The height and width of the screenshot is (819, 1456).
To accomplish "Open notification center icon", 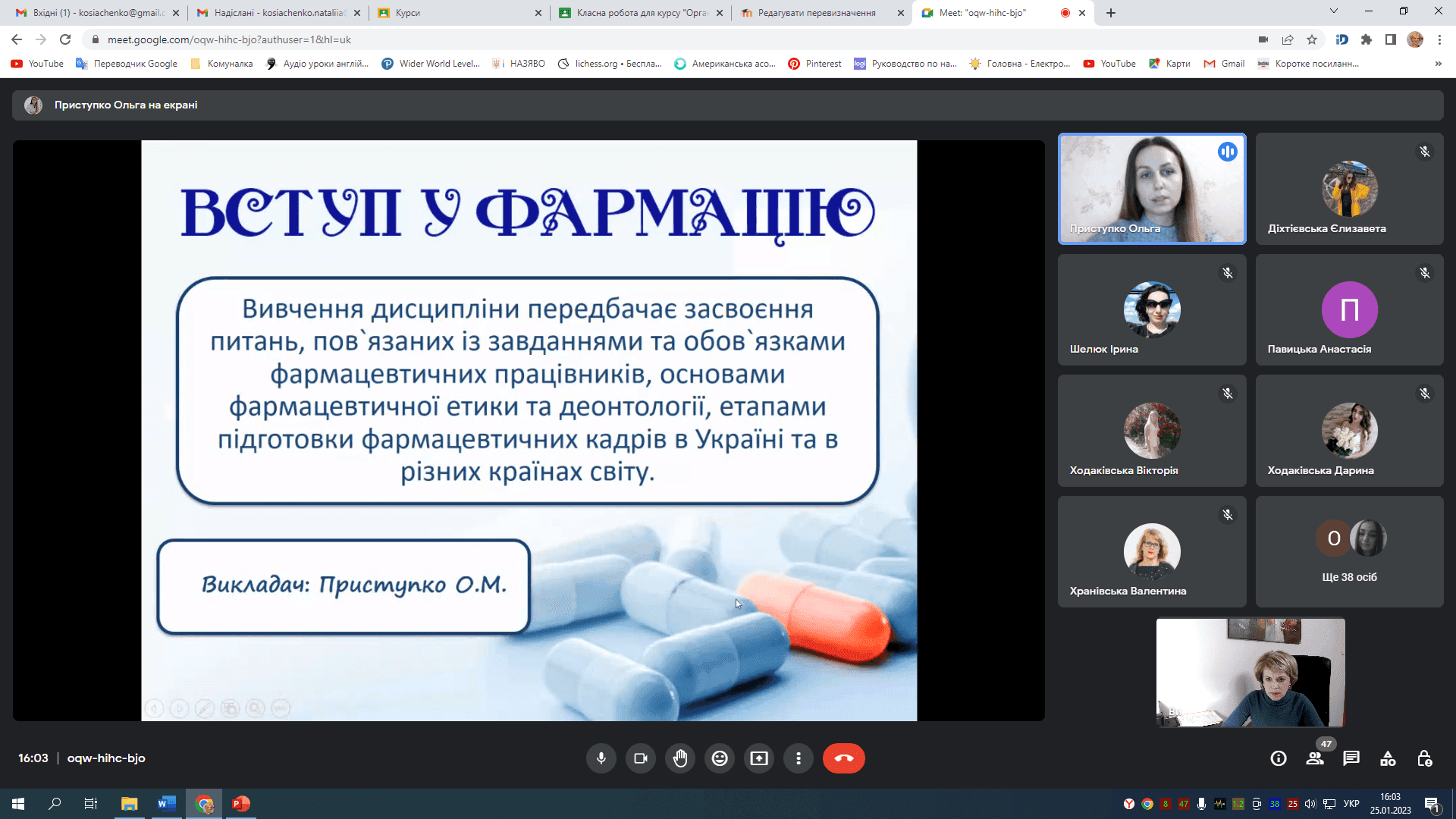I will (1432, 804).
